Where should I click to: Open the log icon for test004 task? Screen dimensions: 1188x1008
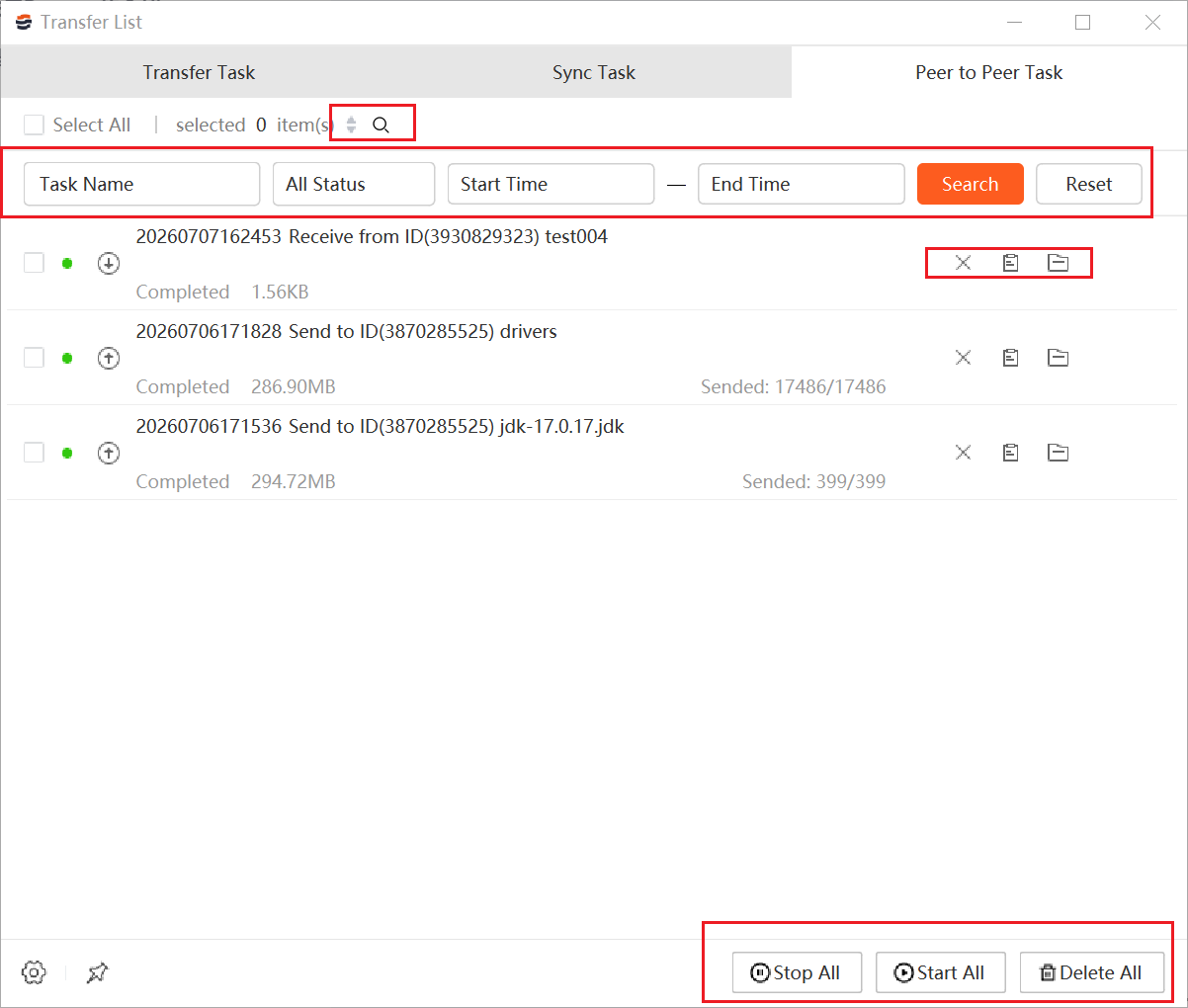(1010, 263)
